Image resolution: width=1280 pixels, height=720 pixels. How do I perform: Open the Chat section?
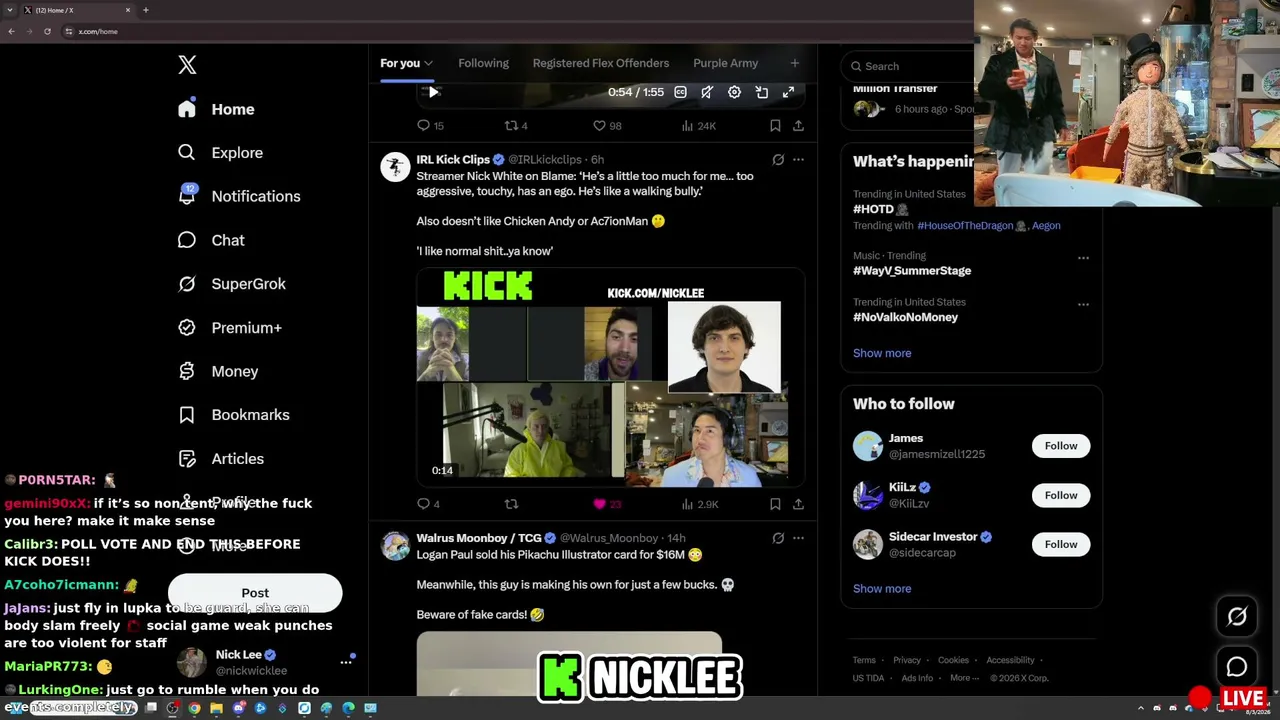[x=211, y=240]
